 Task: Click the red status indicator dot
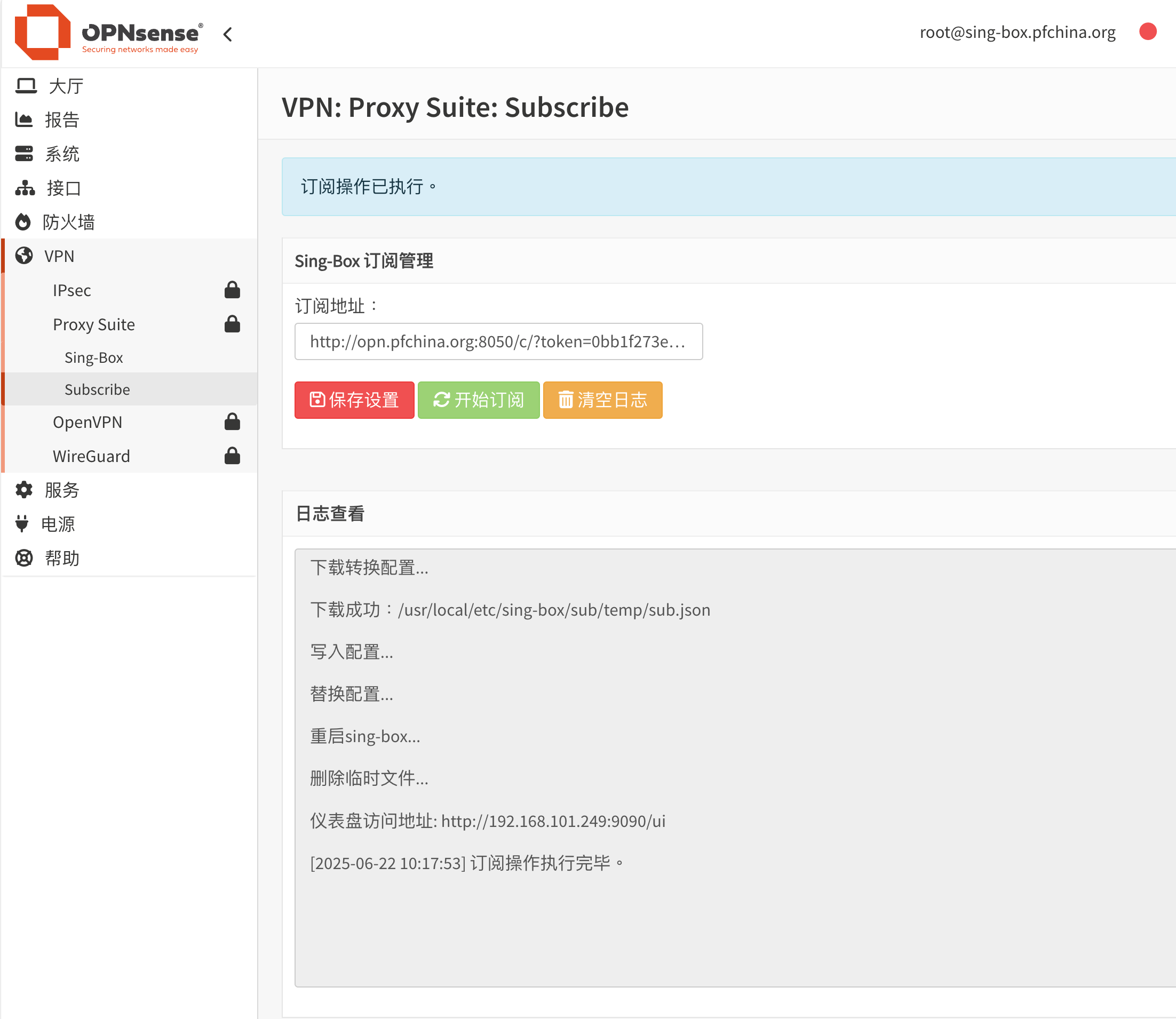pyautogui.click(x=1148, y=31)
